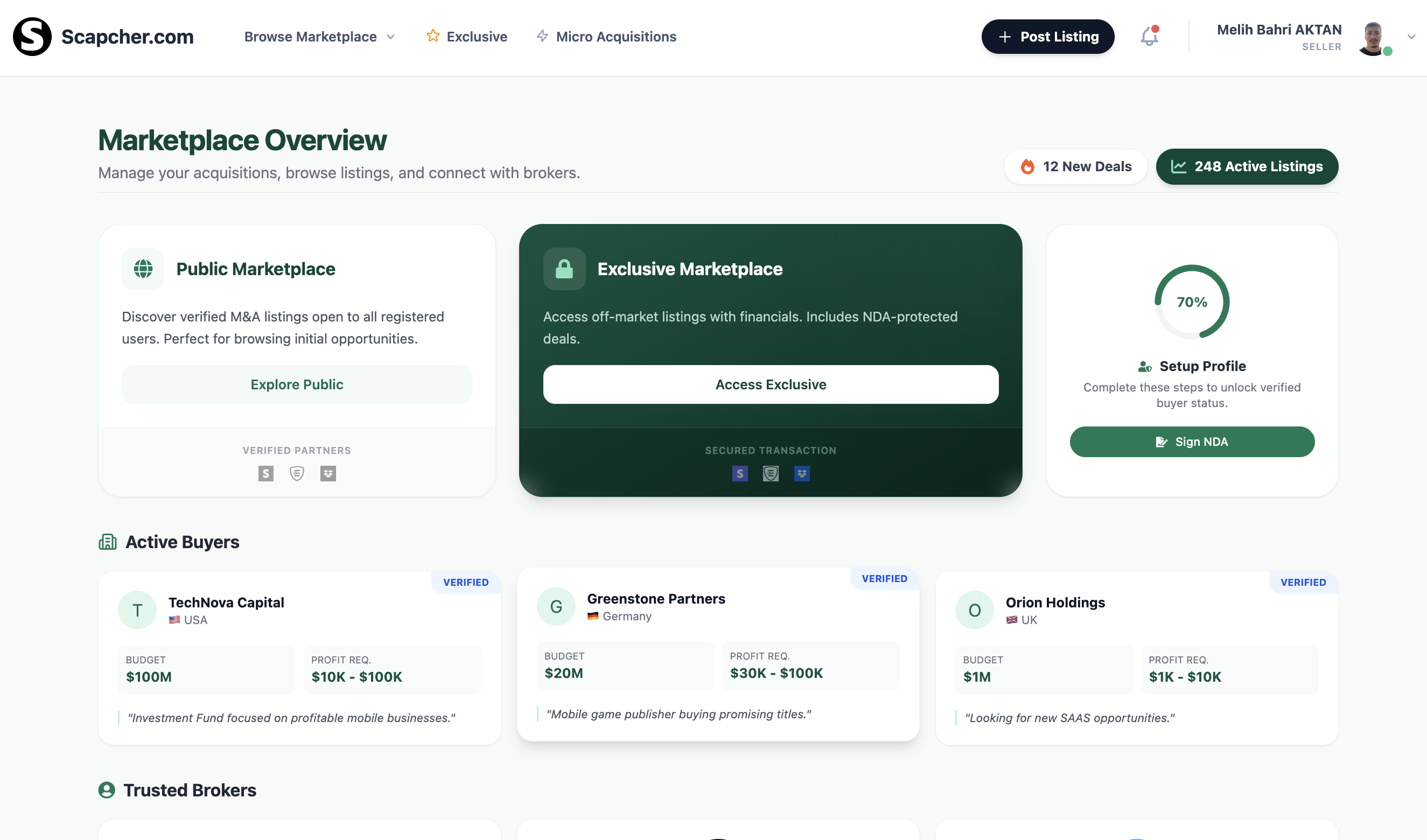The width and height of the screenshot is (1427, 840).
Task: Select the fire icon beside 12 New Deals
Action: tap(1028, 166)
